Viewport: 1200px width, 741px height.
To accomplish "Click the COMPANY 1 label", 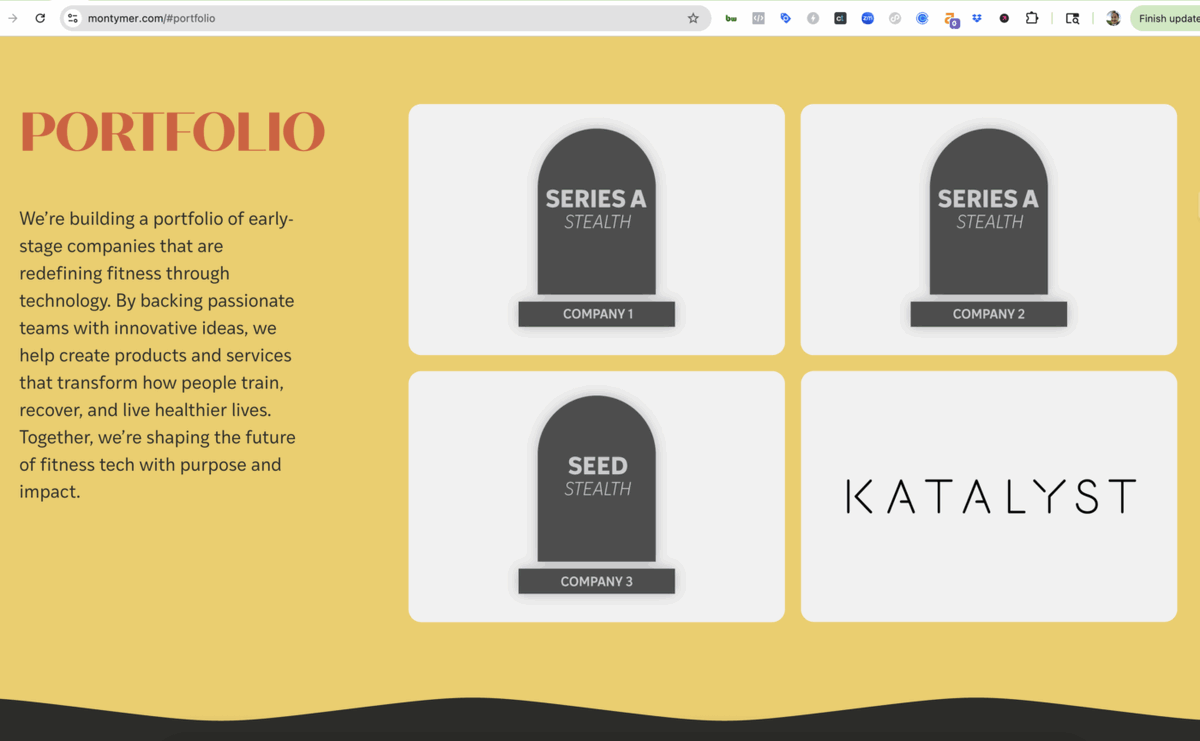I will click(597, 314).
